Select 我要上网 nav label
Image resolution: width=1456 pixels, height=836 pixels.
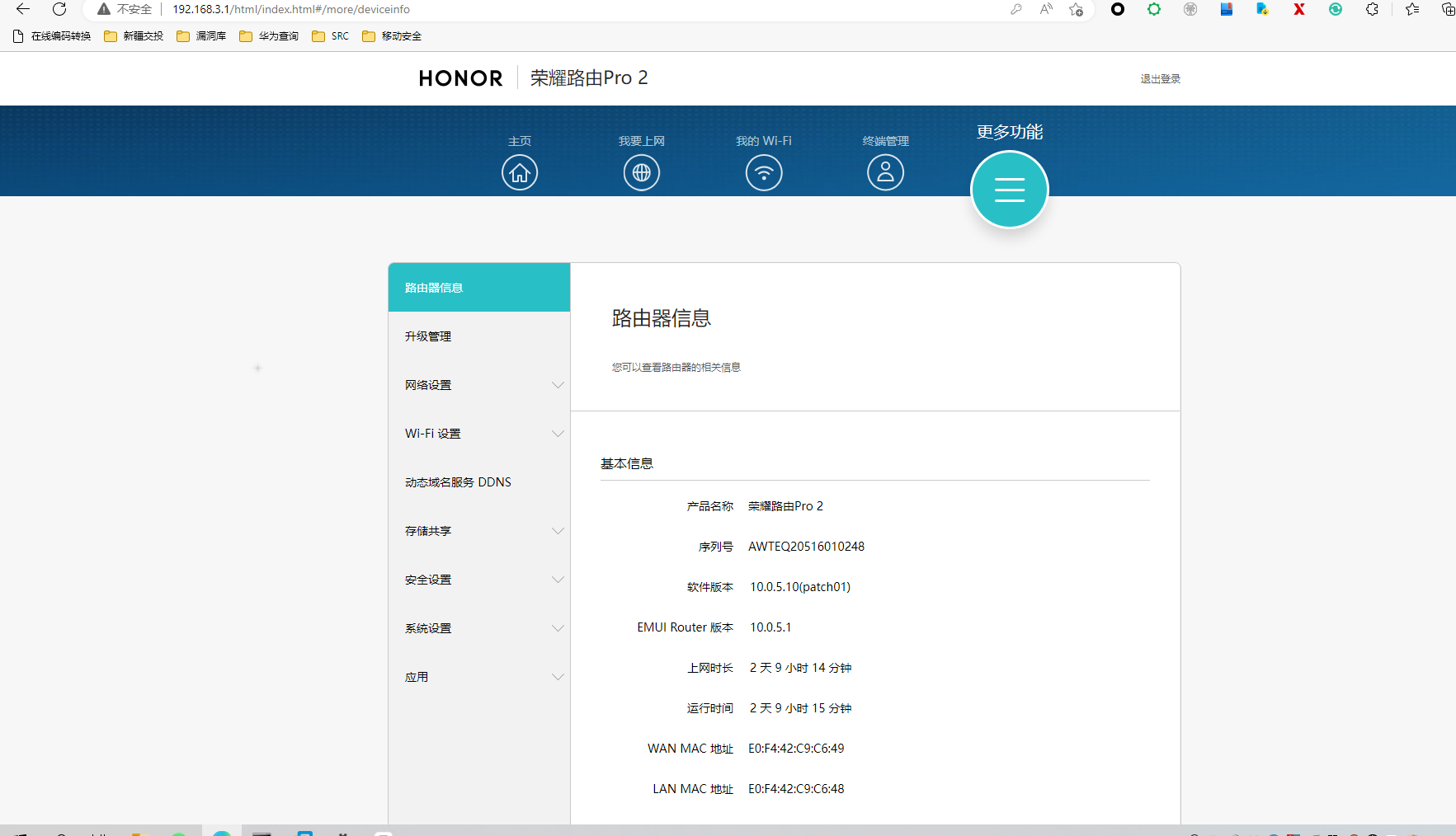click(x=642, y=141)
